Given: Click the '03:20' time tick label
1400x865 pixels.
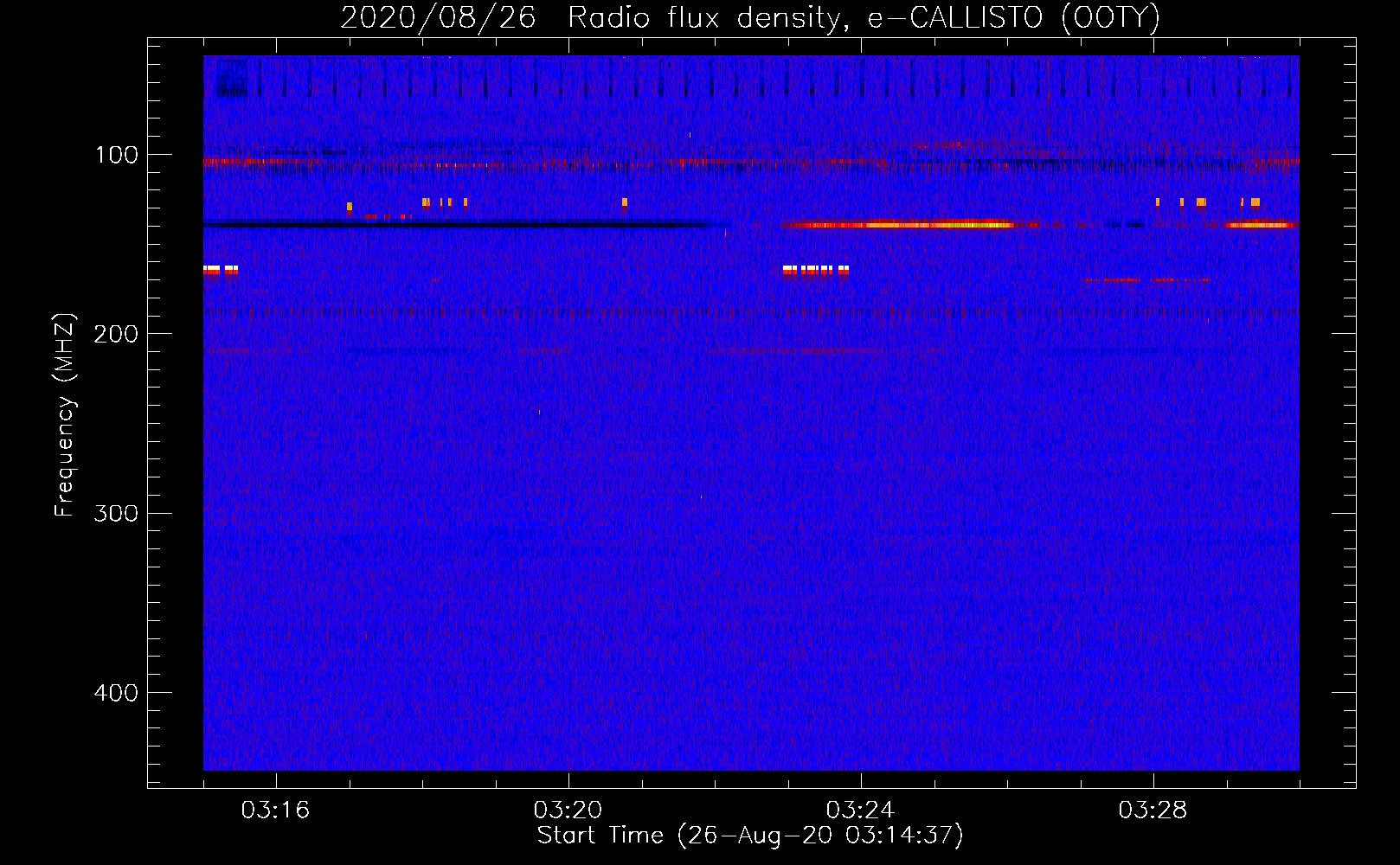Looking at the screenshot, I should coord(568,811).
